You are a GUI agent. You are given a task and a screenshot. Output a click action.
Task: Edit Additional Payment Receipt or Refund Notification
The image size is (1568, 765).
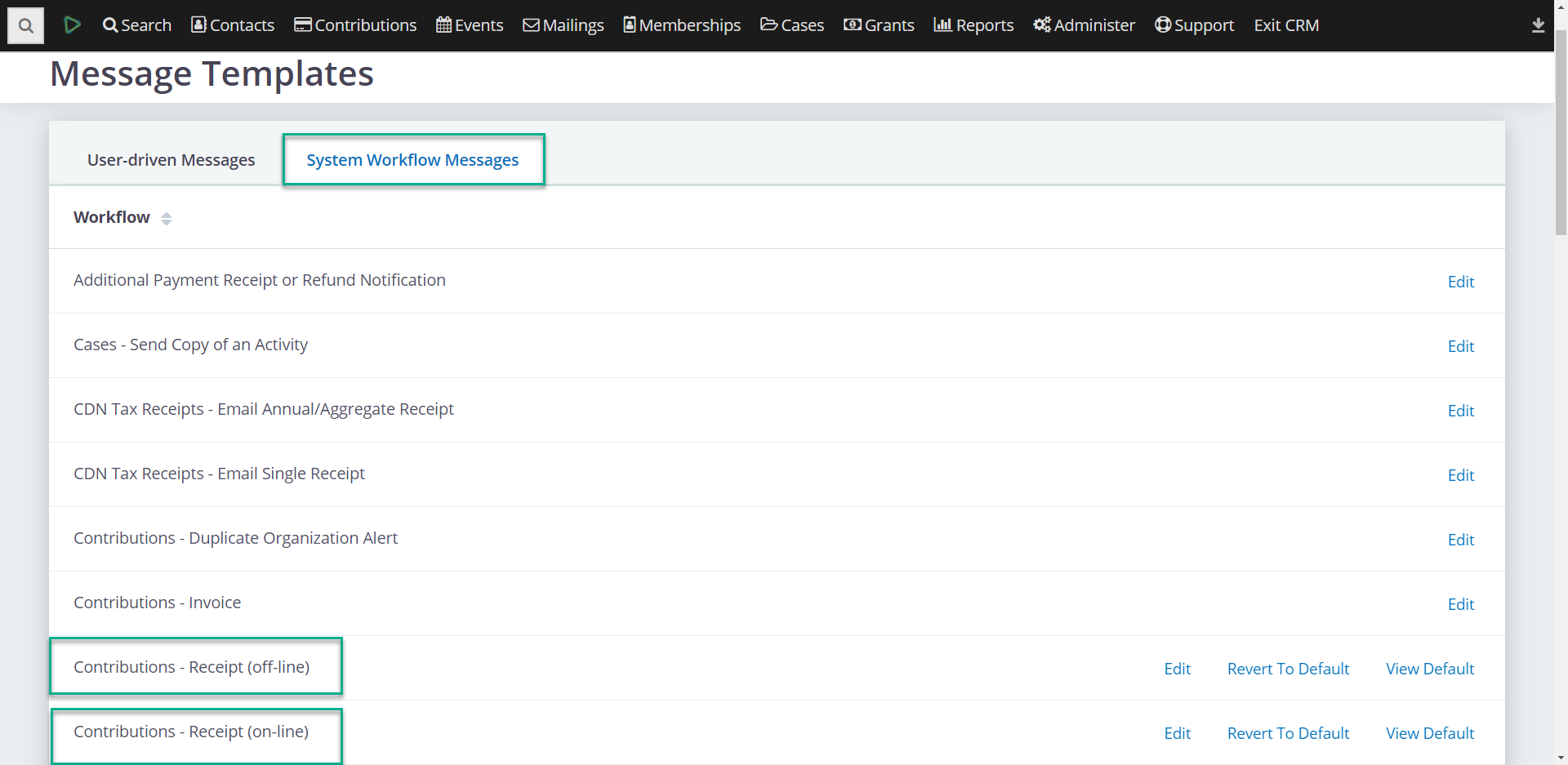point(1460,282)
